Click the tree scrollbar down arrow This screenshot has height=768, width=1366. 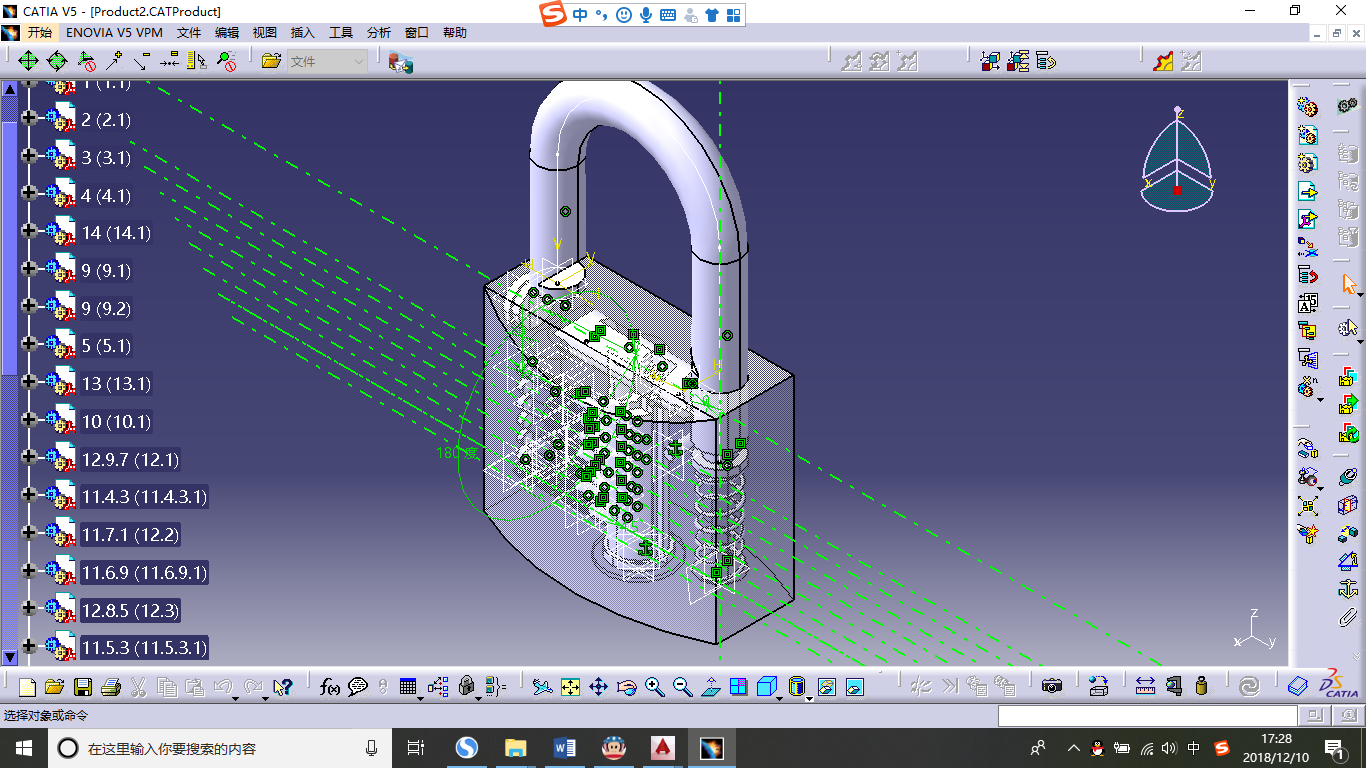pyautogui.click(x=10, y=657)
